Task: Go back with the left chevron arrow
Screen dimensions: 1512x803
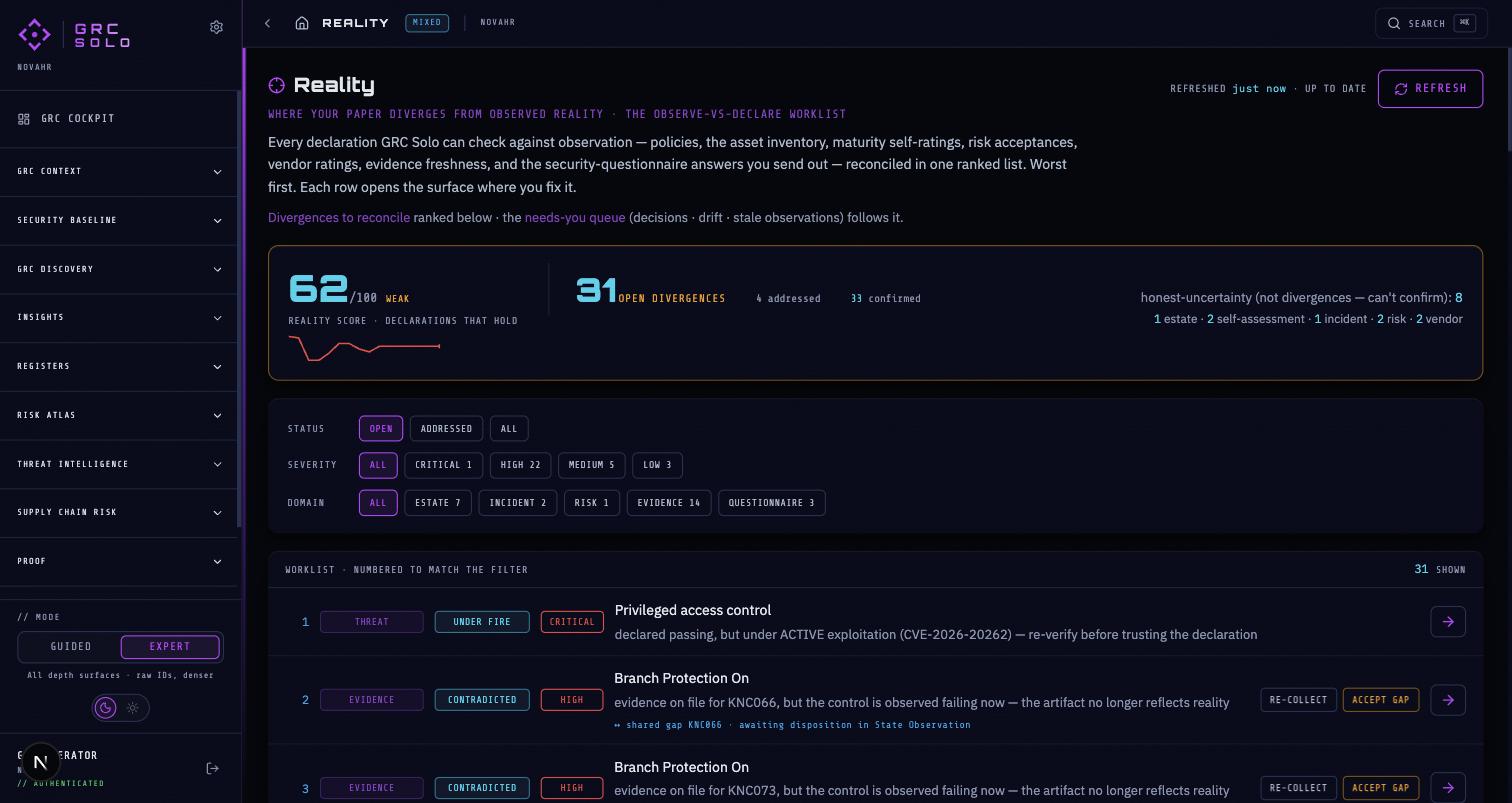Action: pos(267,23)
